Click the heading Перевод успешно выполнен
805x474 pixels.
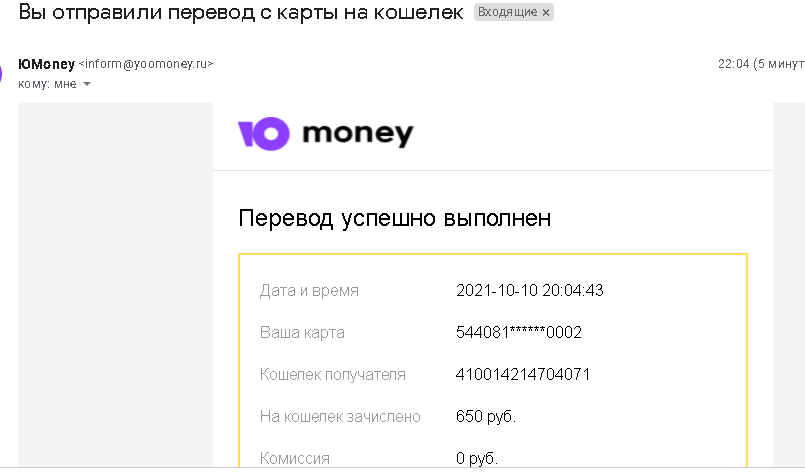click(395, 218)
